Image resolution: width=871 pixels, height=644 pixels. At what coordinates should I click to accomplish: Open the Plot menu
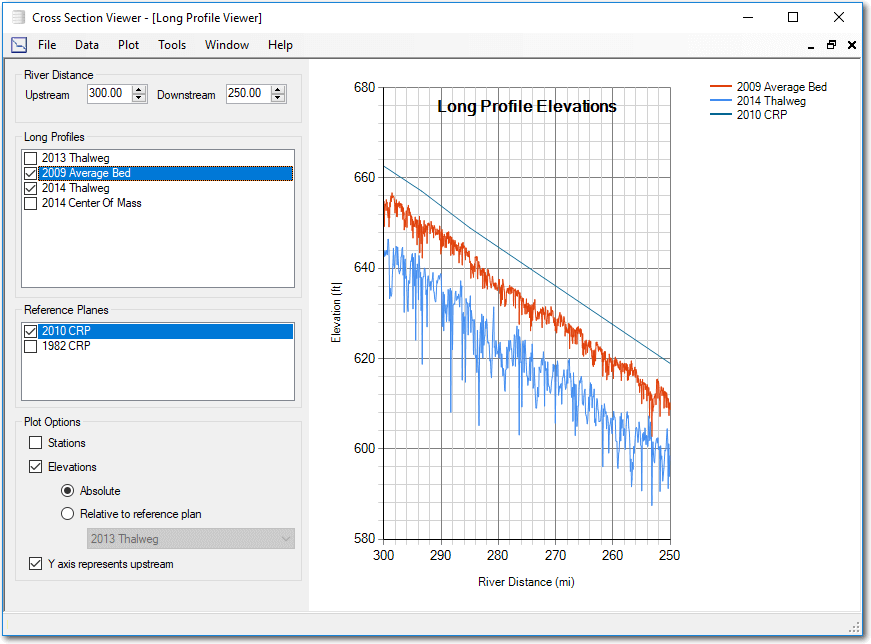pos(128,44)
